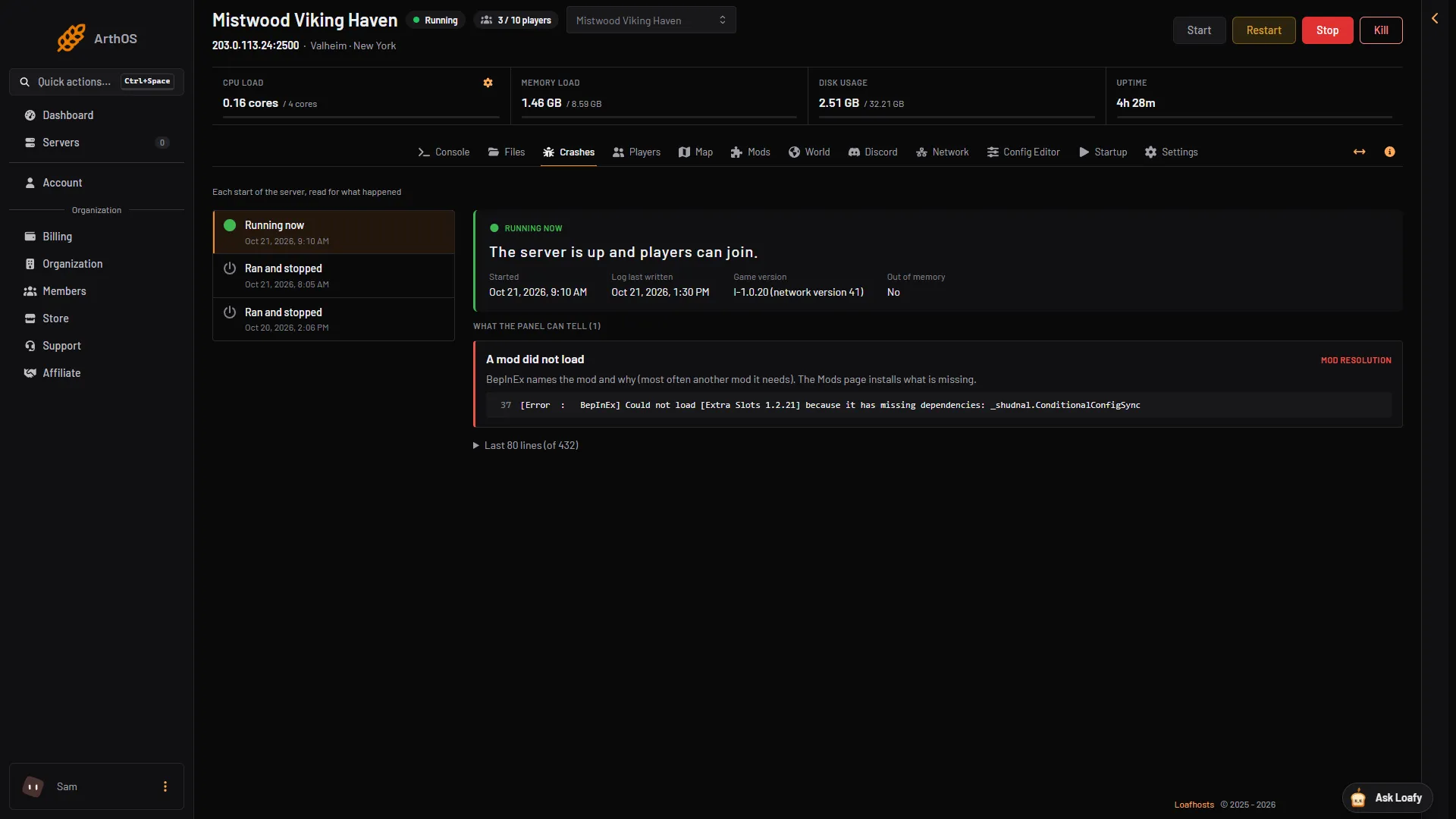The height and width of the screenshot is (819, 1456).
Task: Click the Kill server button
Action: click(x=1381, y=30)
